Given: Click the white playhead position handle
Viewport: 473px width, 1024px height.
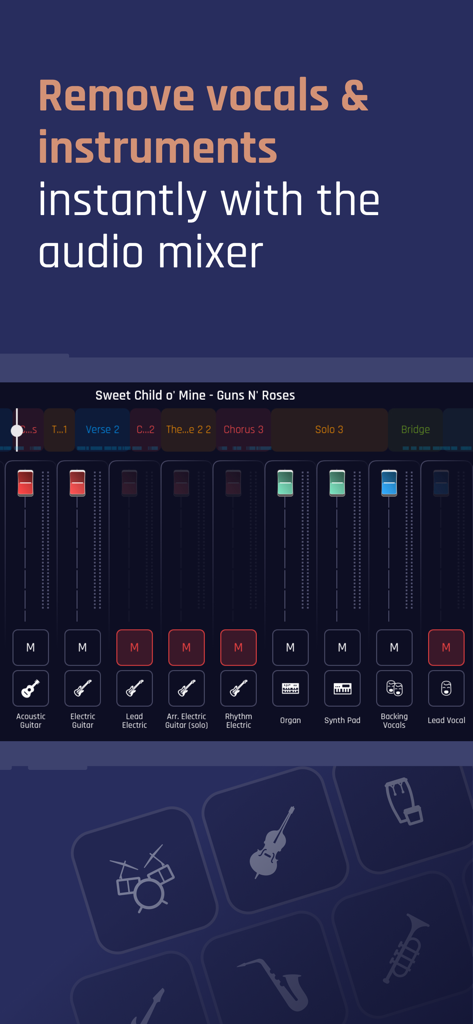Looking at the screenshot, I should [x=17, y=430].
